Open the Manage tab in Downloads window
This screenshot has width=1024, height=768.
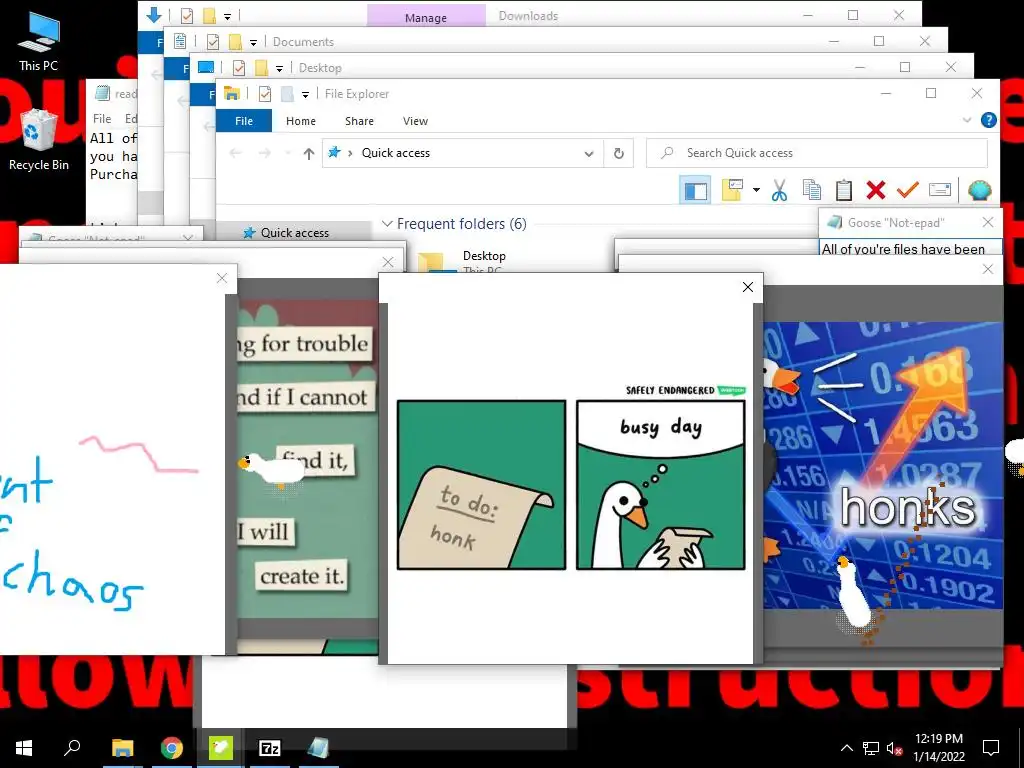[426, 16]
